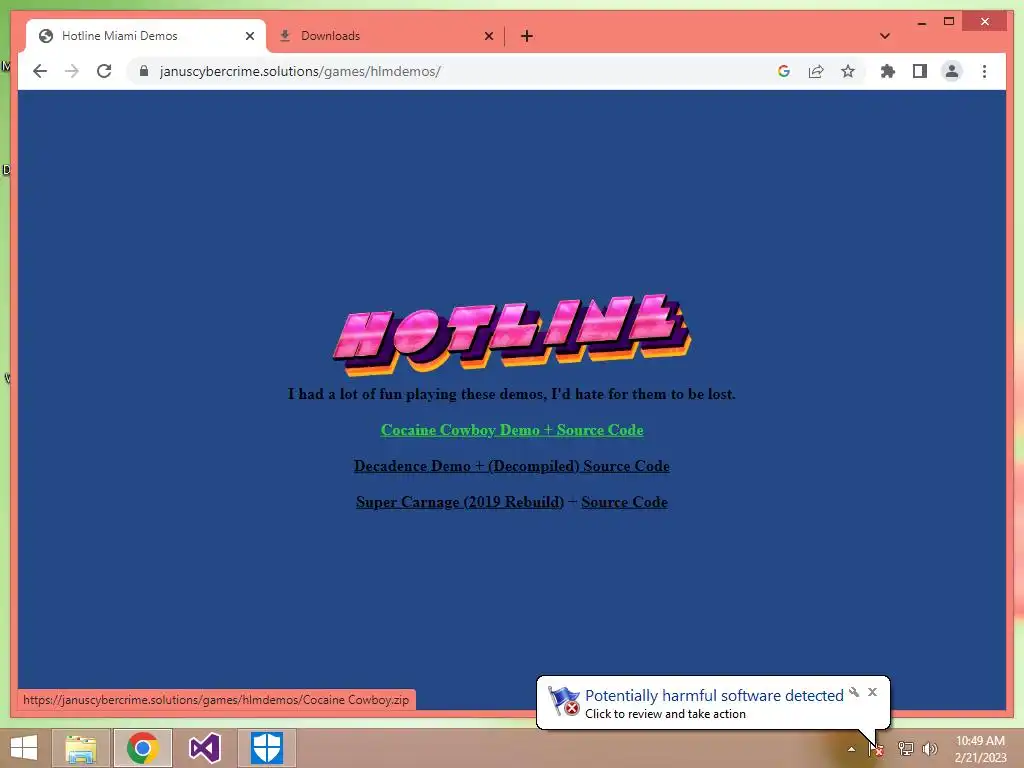The height and width of the screenshot is (768, 1024).
Task: Expand the tab search chevron
Action: pos(885,36)
